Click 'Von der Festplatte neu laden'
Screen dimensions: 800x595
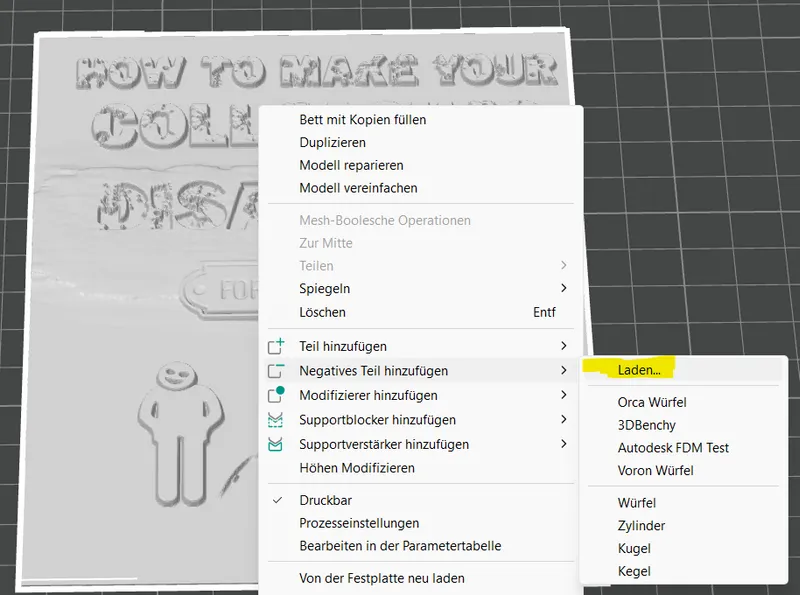381,578
